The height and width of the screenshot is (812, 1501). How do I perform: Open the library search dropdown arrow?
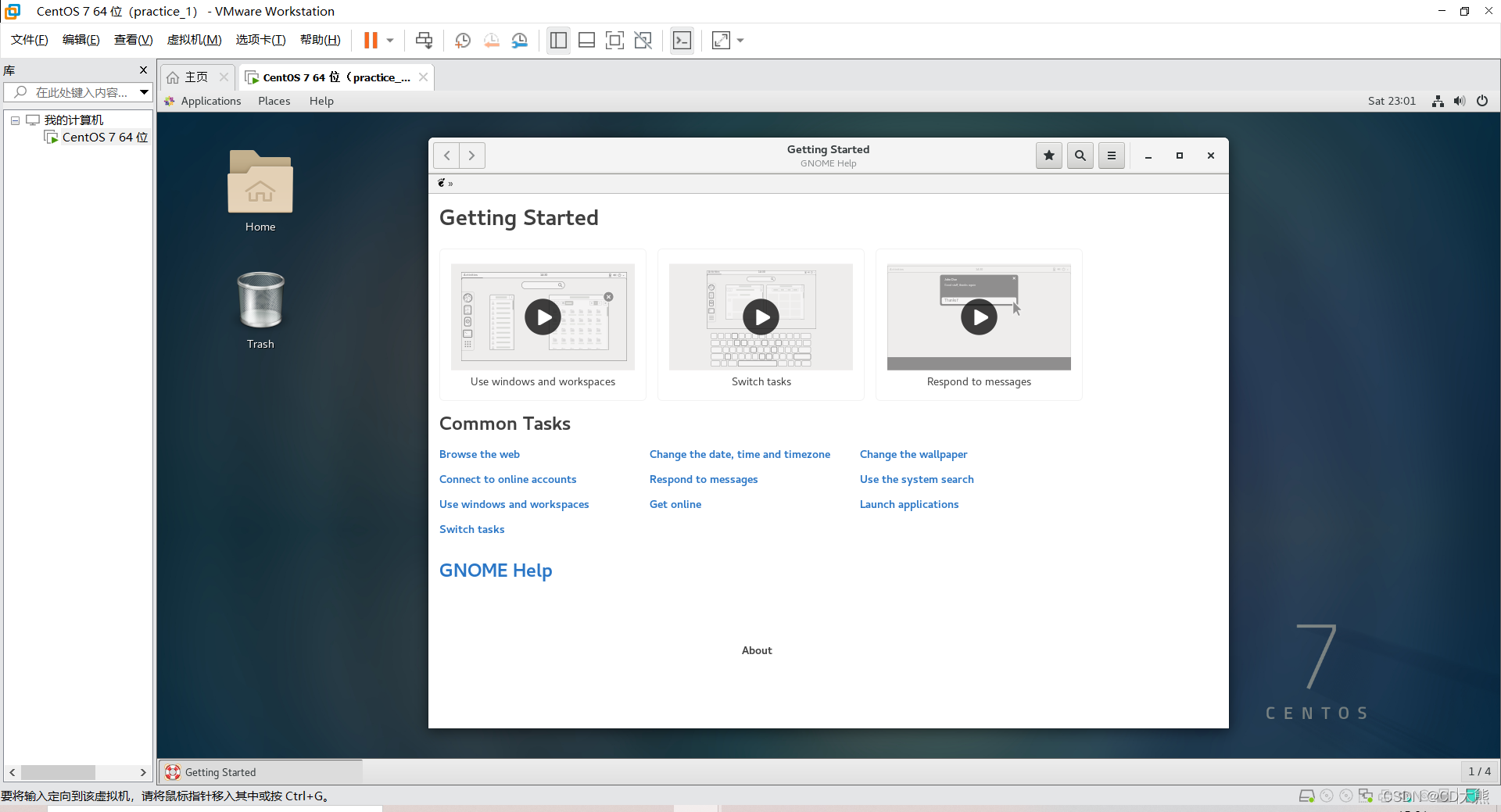(x=144, y=92)
